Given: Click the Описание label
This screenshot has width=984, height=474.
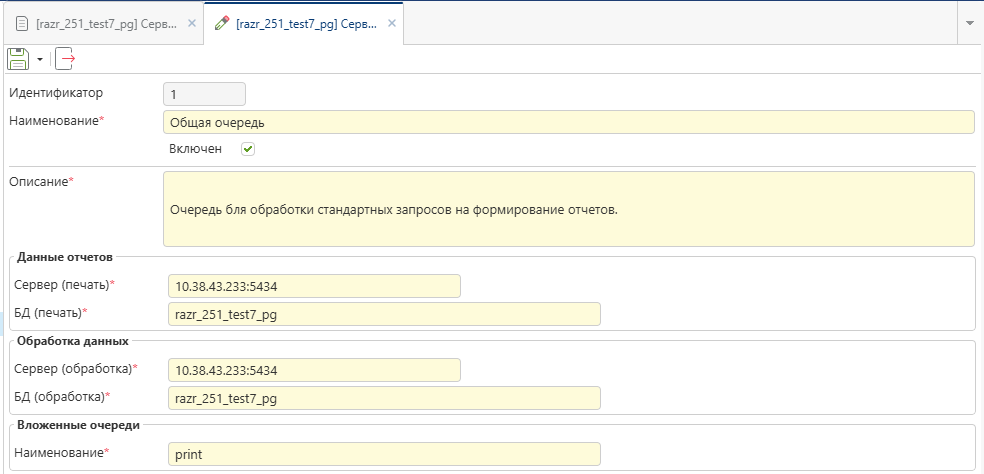Looking at the screenshot, I should click(41, 181).
